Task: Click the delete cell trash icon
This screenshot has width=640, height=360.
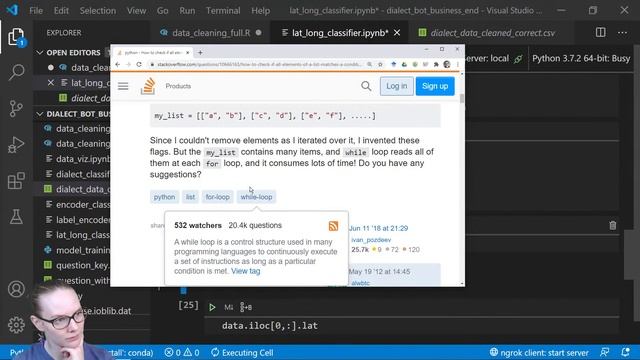Action: pyautogui.click(x=613, y=225)
